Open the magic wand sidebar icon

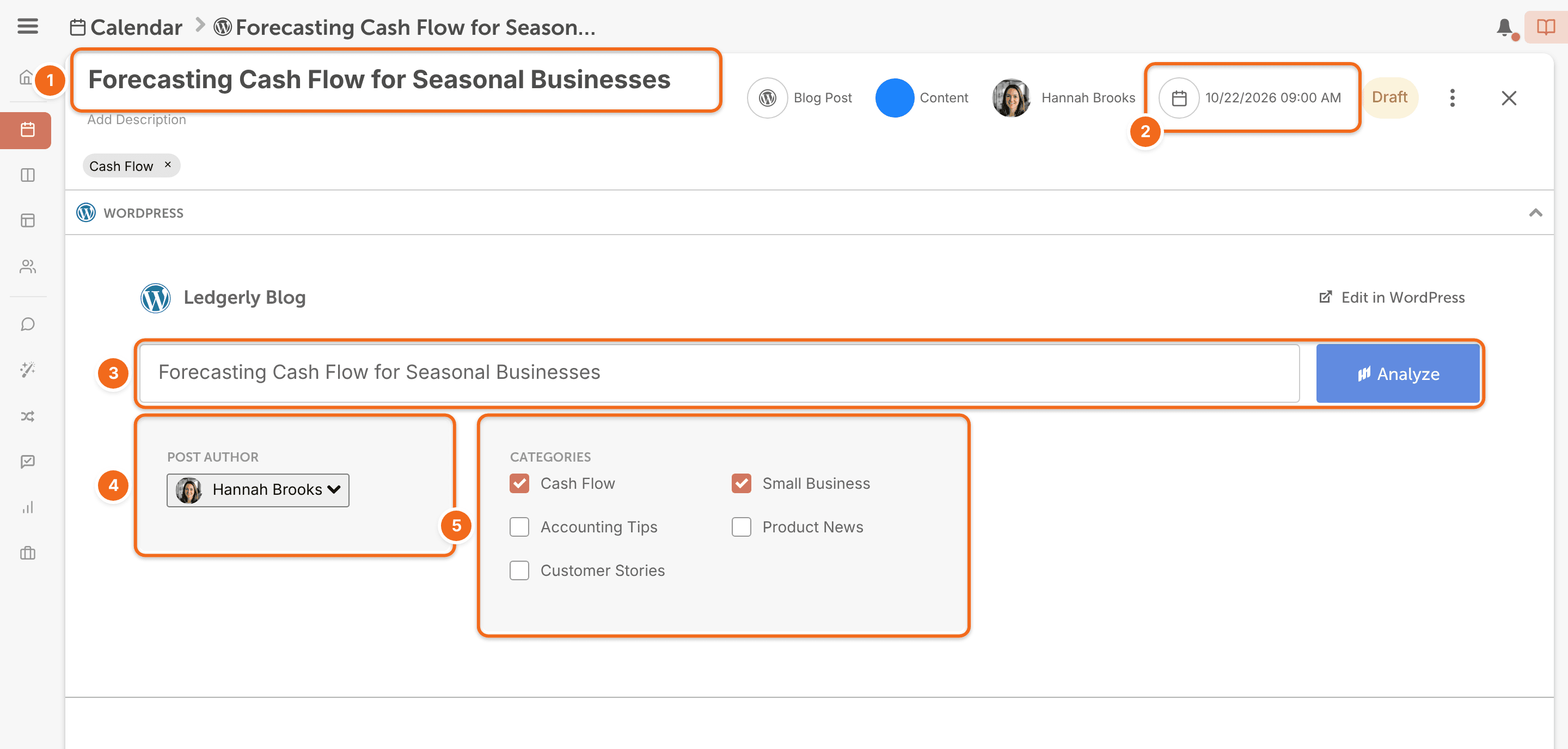tap(27, 369)
